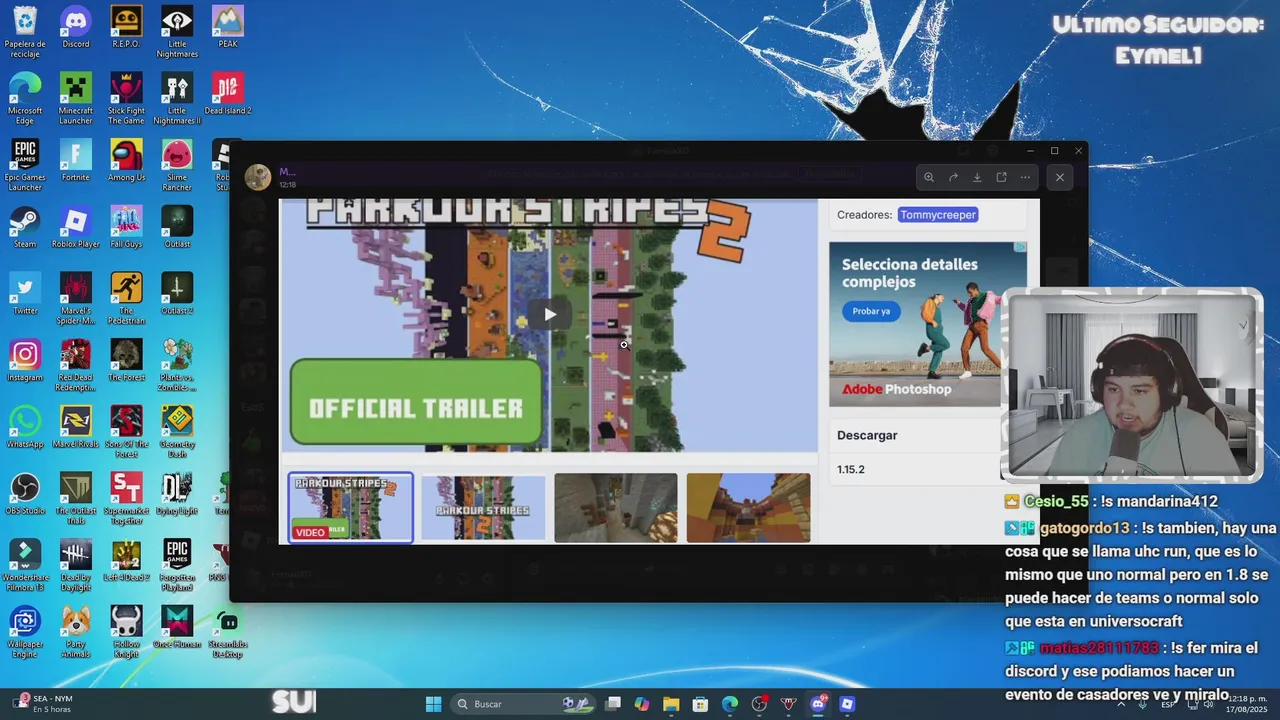Open the Twitter desktop shortcut

(25, 294)
